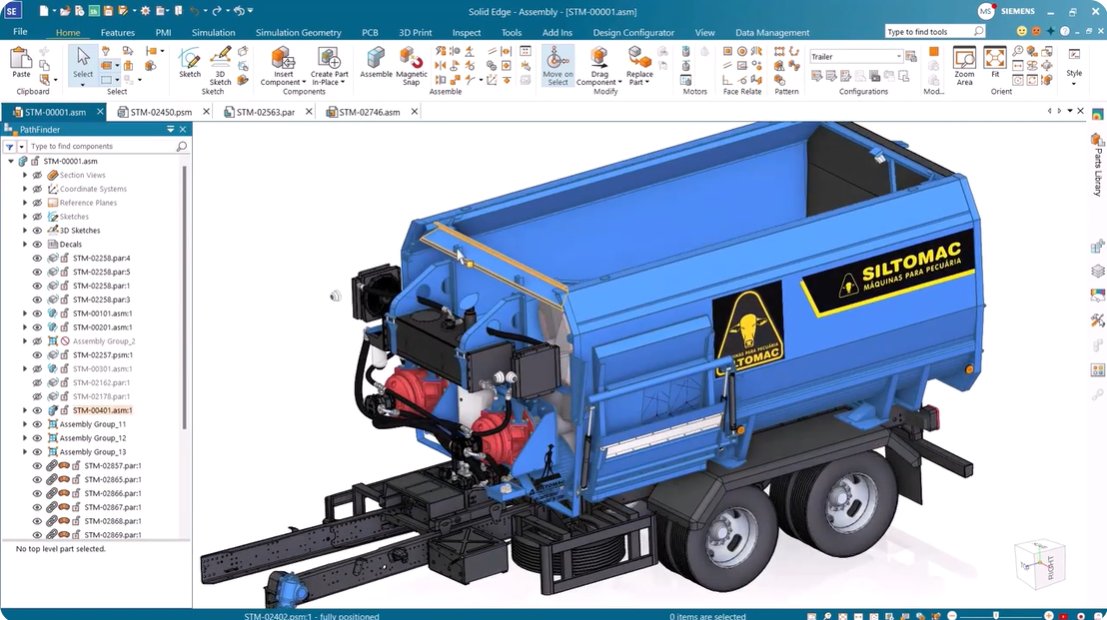
Task: Open the Select tool dropdown arrow
Action: click(83, 85)
